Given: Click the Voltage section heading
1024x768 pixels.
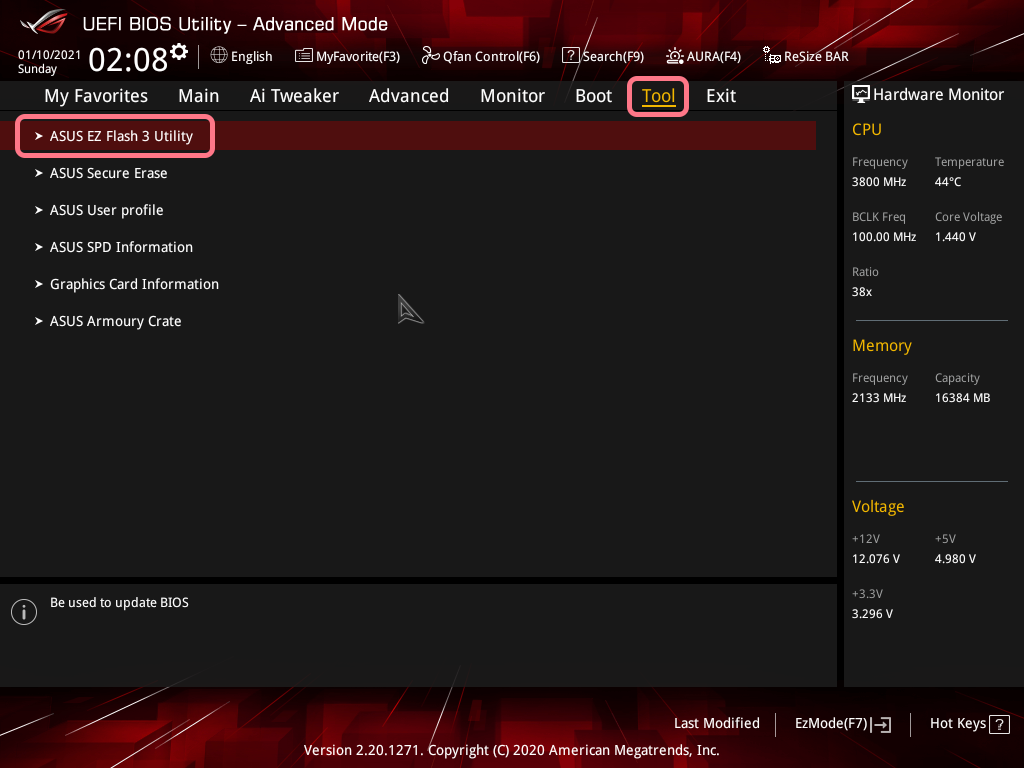Looking at the screenshot, I should click(x=878, y=507).
